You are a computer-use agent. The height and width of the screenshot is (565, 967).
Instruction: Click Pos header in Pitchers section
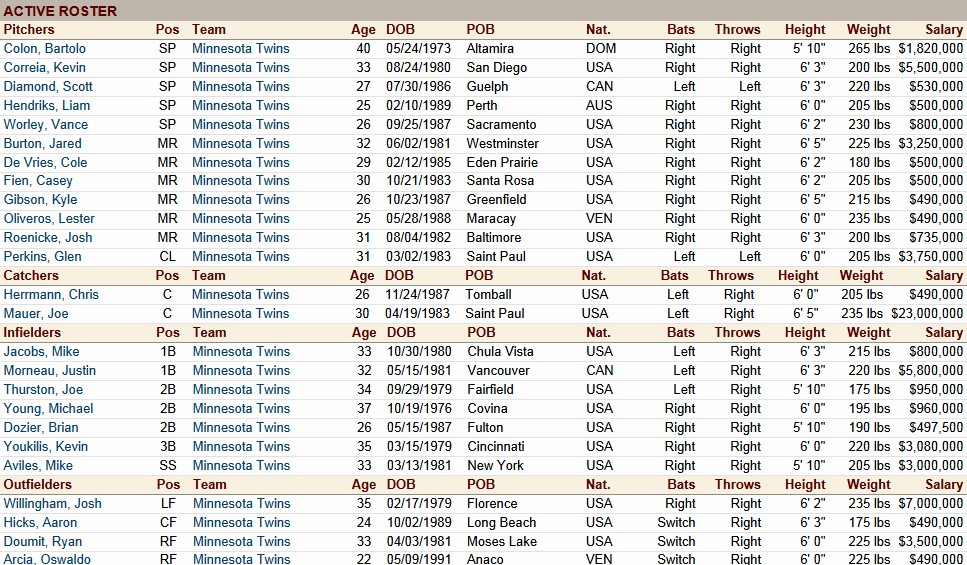[168, 30]
